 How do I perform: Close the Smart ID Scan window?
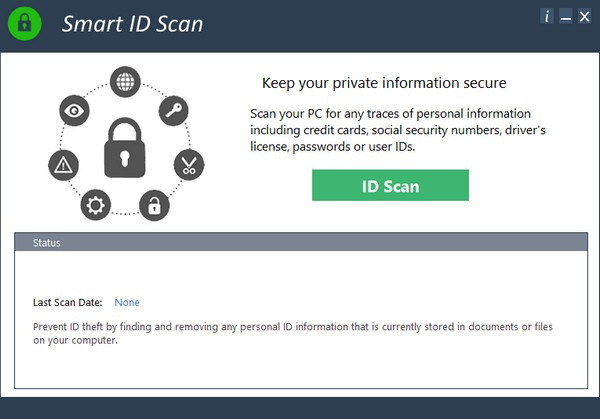tap(584, 16)
